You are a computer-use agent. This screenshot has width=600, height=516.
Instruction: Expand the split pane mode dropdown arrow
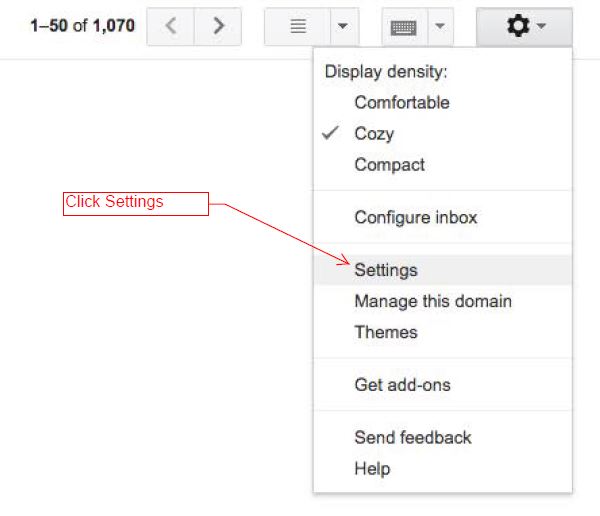point(342,27)
